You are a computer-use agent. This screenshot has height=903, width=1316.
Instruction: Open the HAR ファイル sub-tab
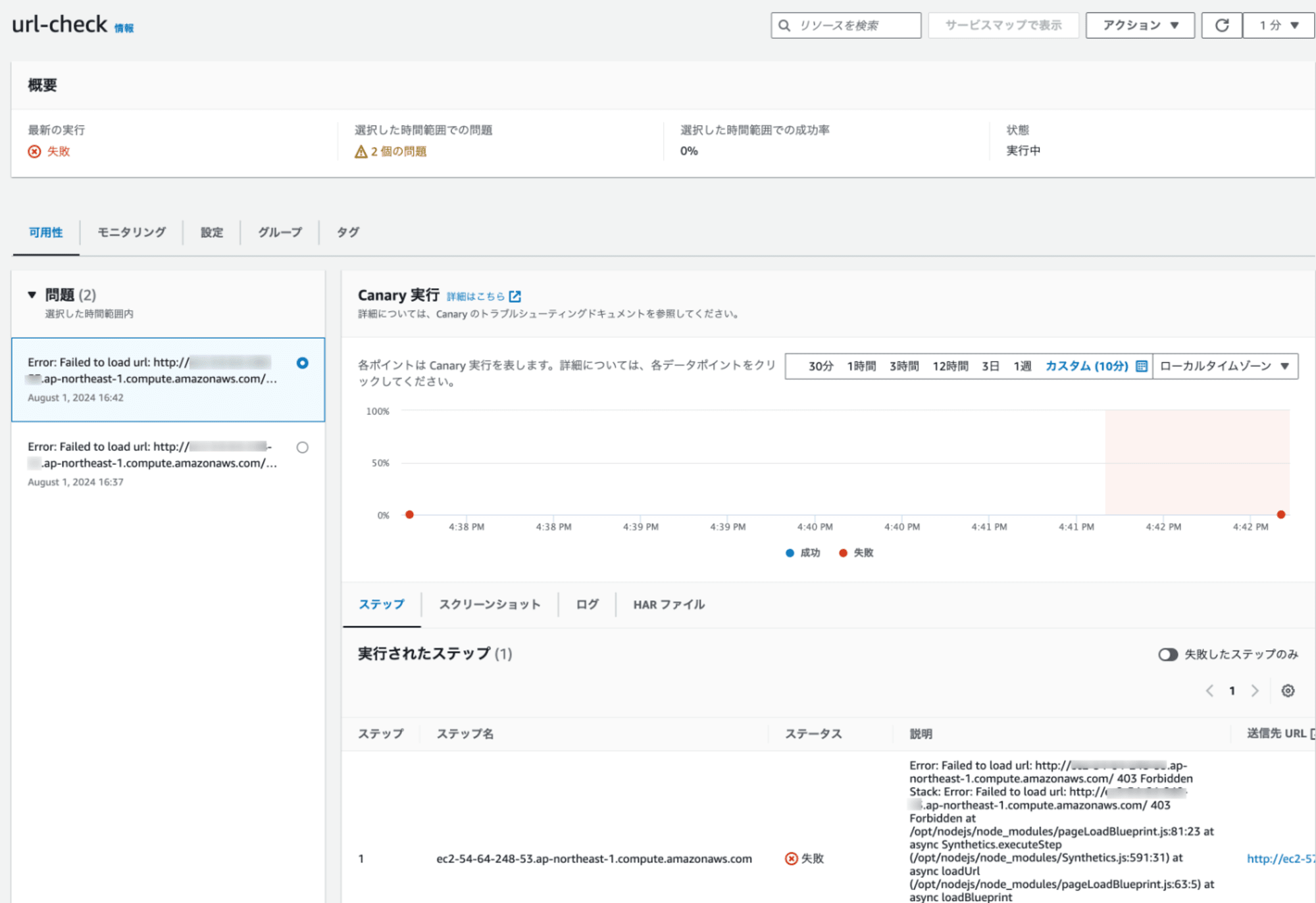[x=669, y=604]
